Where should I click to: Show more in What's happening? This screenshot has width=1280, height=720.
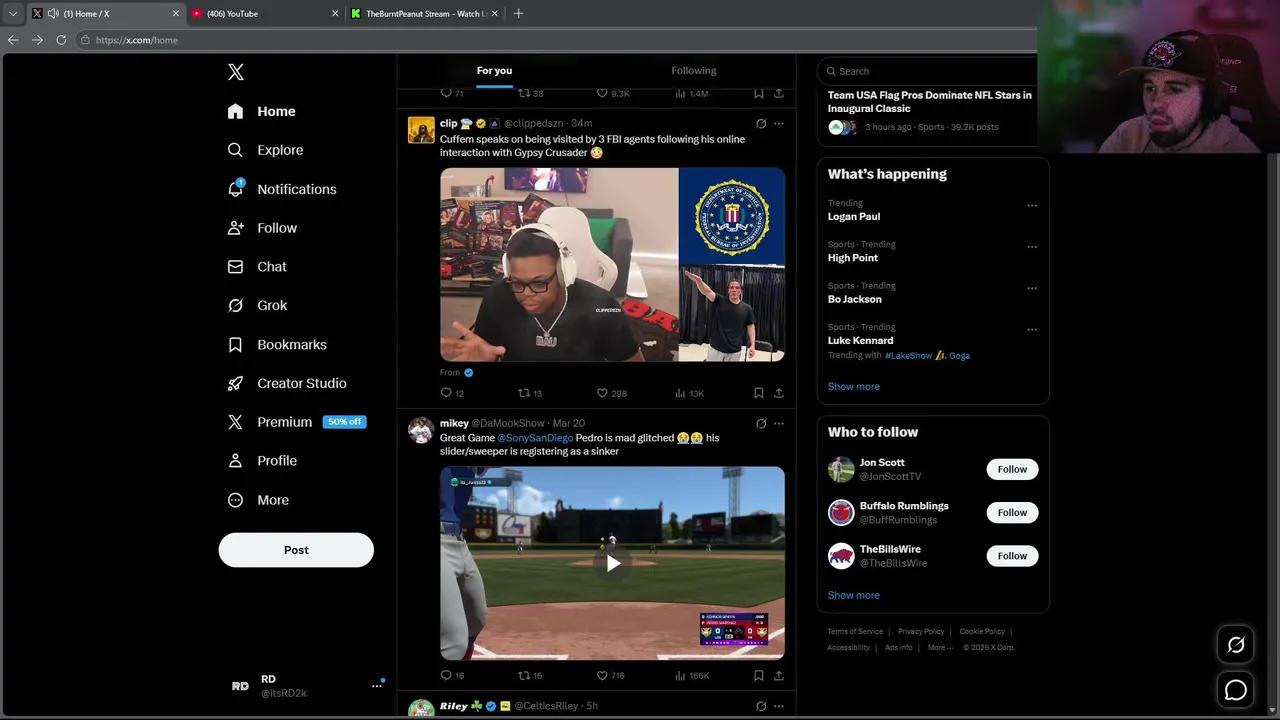pyautogui.click(x=854, y=386)
